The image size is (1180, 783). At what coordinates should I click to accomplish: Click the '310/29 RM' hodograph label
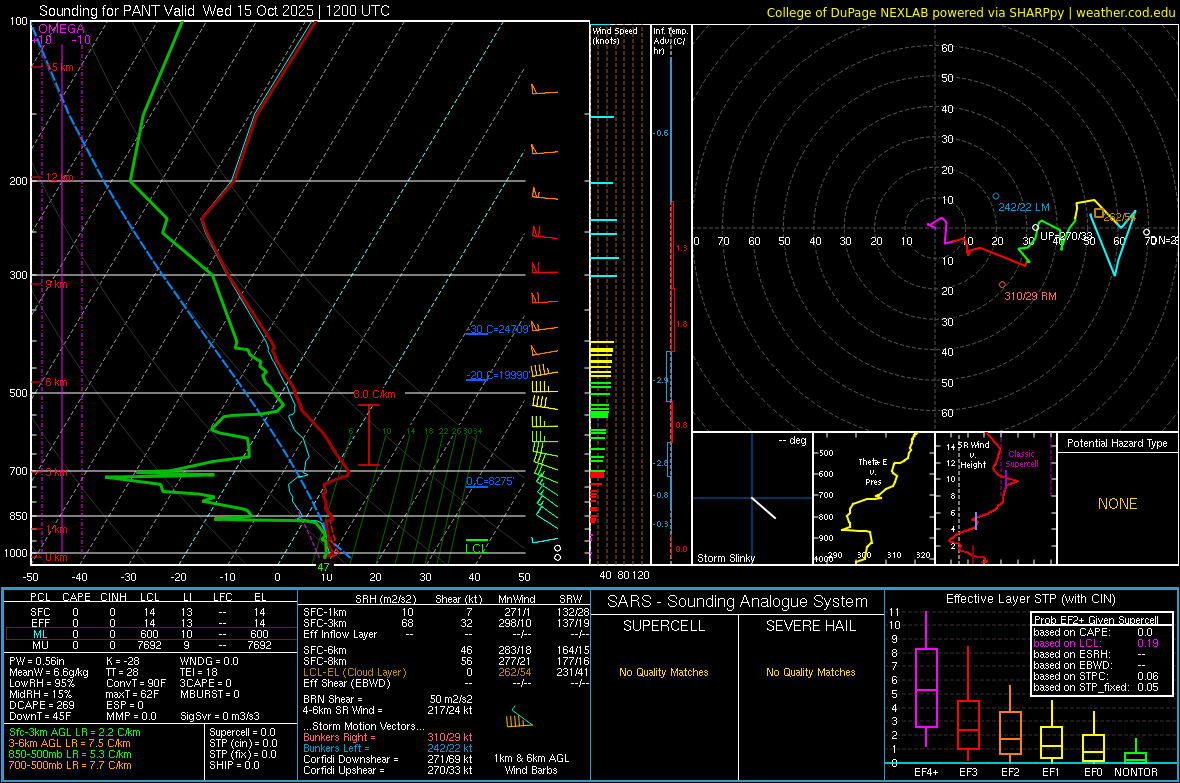(x=1030, y=296)
